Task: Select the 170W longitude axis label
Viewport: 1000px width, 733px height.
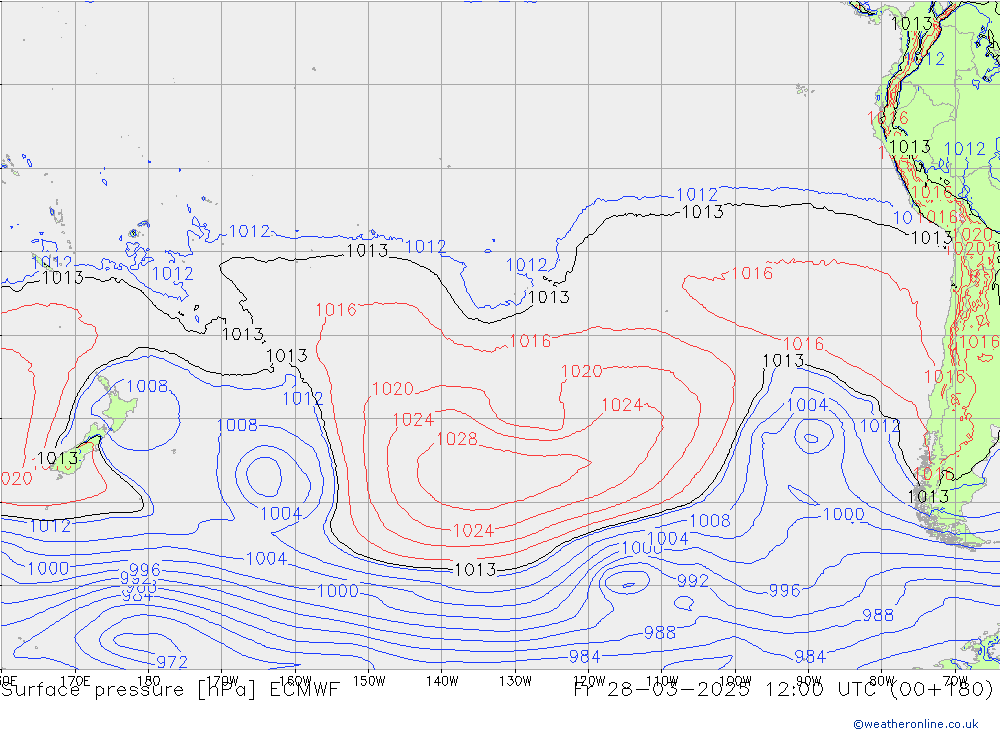Action: click(x=222, y=681)
